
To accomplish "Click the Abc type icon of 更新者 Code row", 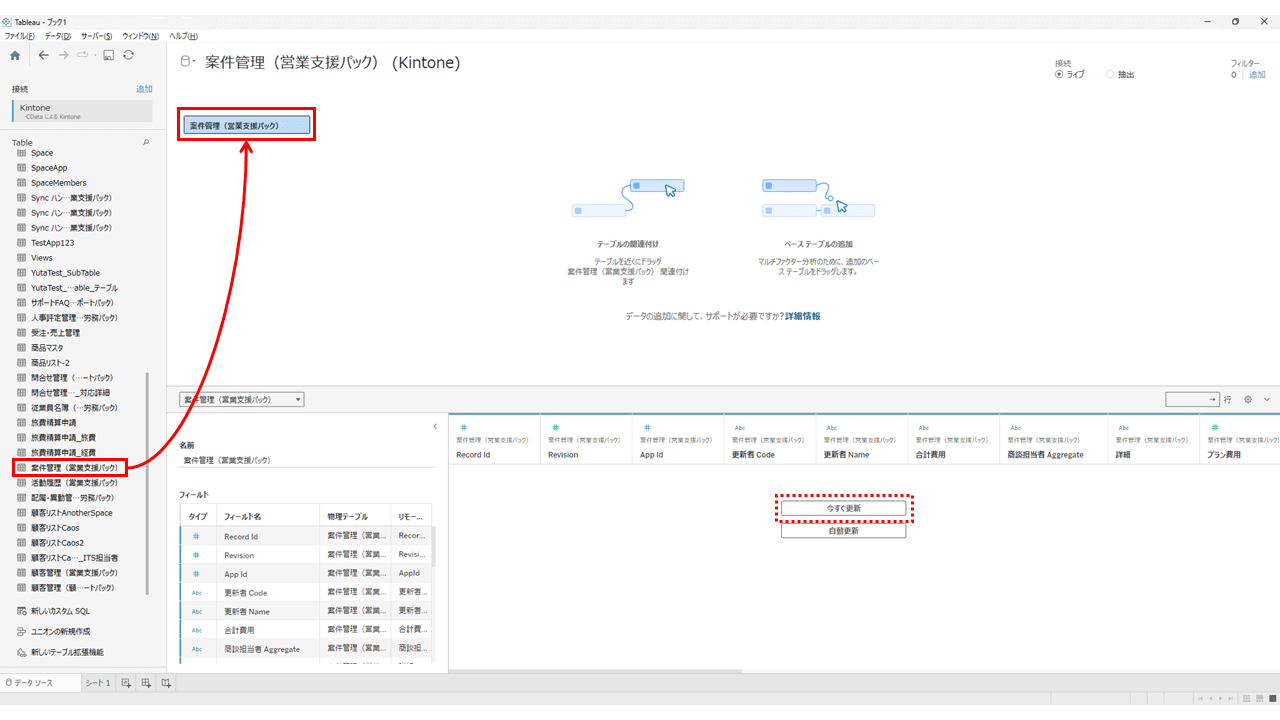I will 197,593.
